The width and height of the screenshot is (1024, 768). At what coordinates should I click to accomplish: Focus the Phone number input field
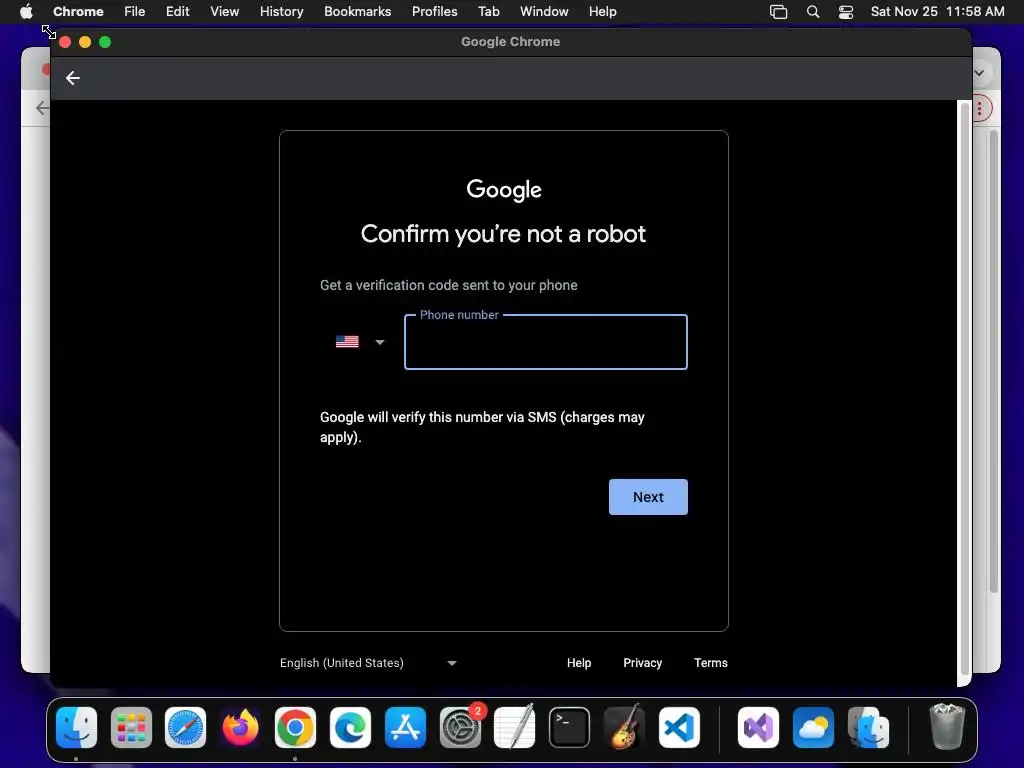coord(545,342)
